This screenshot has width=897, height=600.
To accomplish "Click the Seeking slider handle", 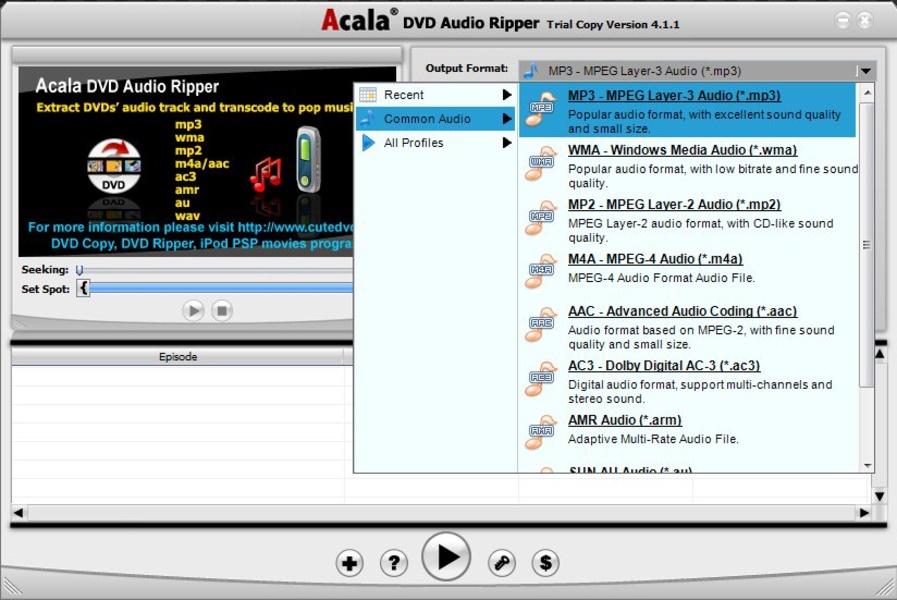I will pos(80,269).
